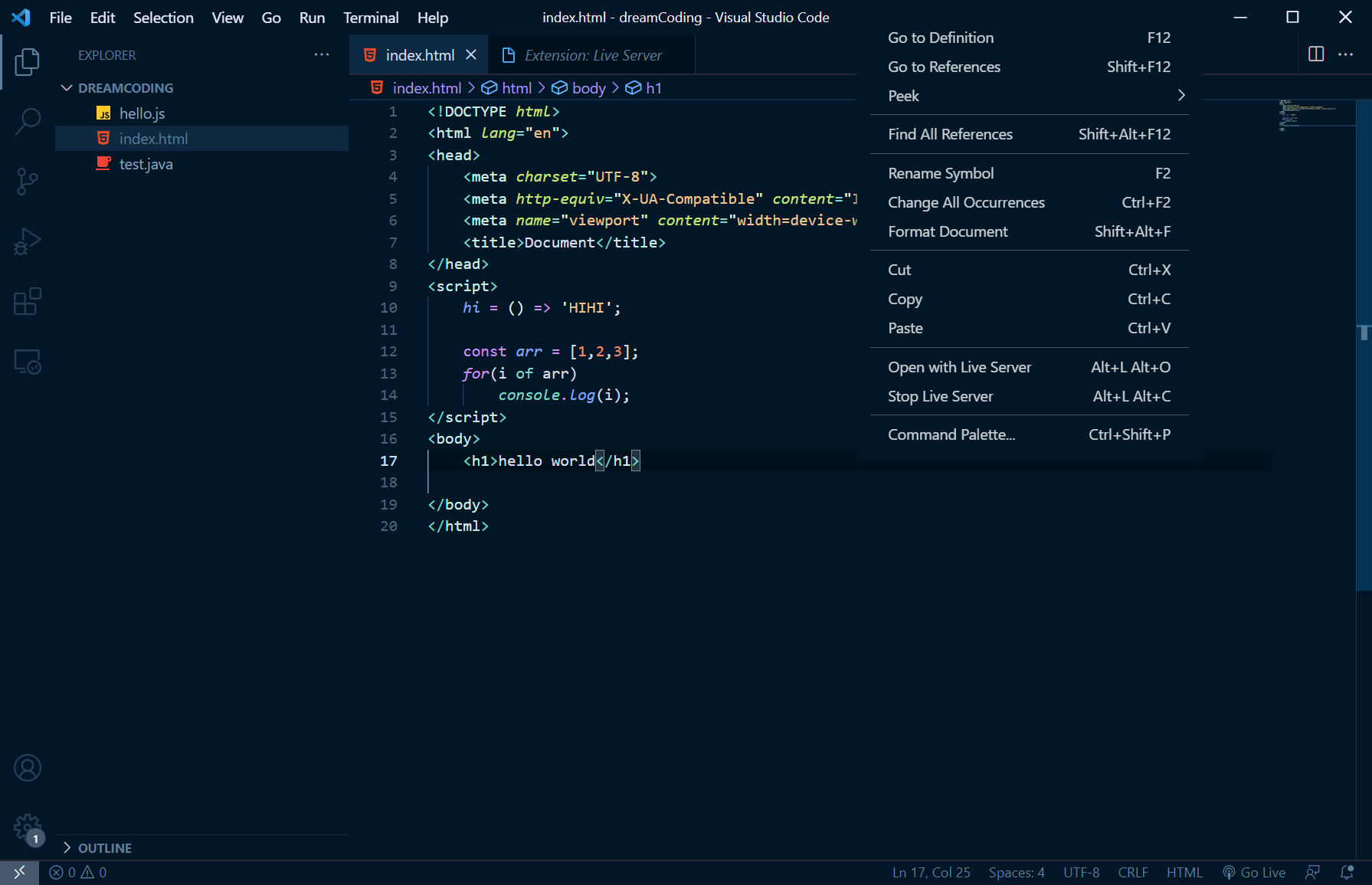Open the View menu
Image resolution: width=1372 pixels, height=885 pixels.
click(228, 18)
